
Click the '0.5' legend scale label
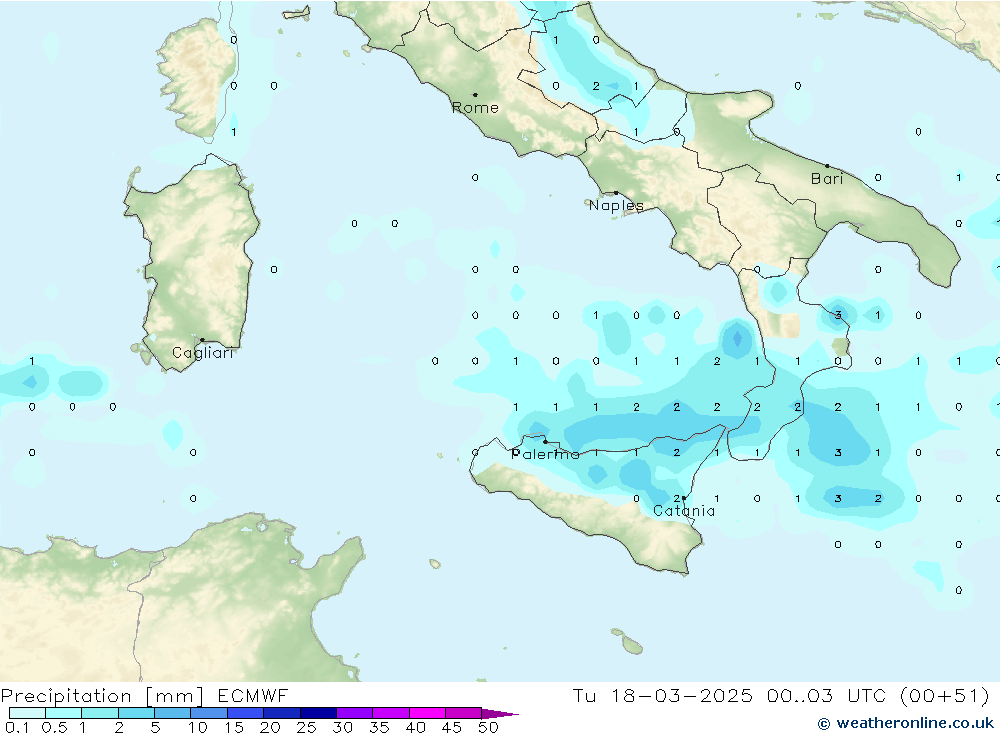click(x=54, y=727)
